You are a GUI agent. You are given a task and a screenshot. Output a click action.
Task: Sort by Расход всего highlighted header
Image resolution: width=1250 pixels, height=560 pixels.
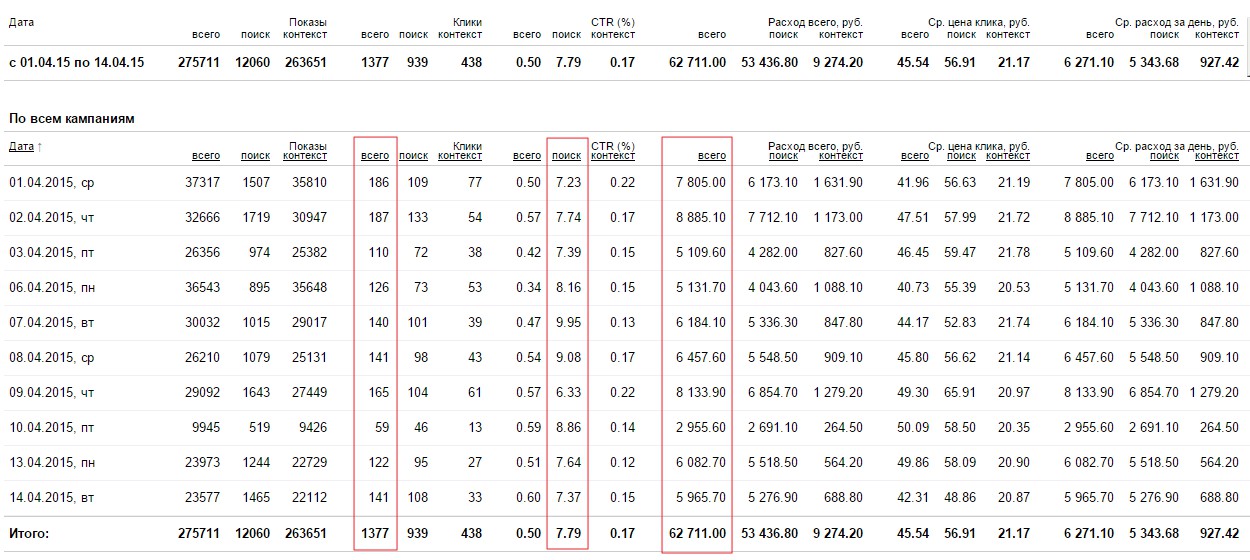tap(712, 156)
